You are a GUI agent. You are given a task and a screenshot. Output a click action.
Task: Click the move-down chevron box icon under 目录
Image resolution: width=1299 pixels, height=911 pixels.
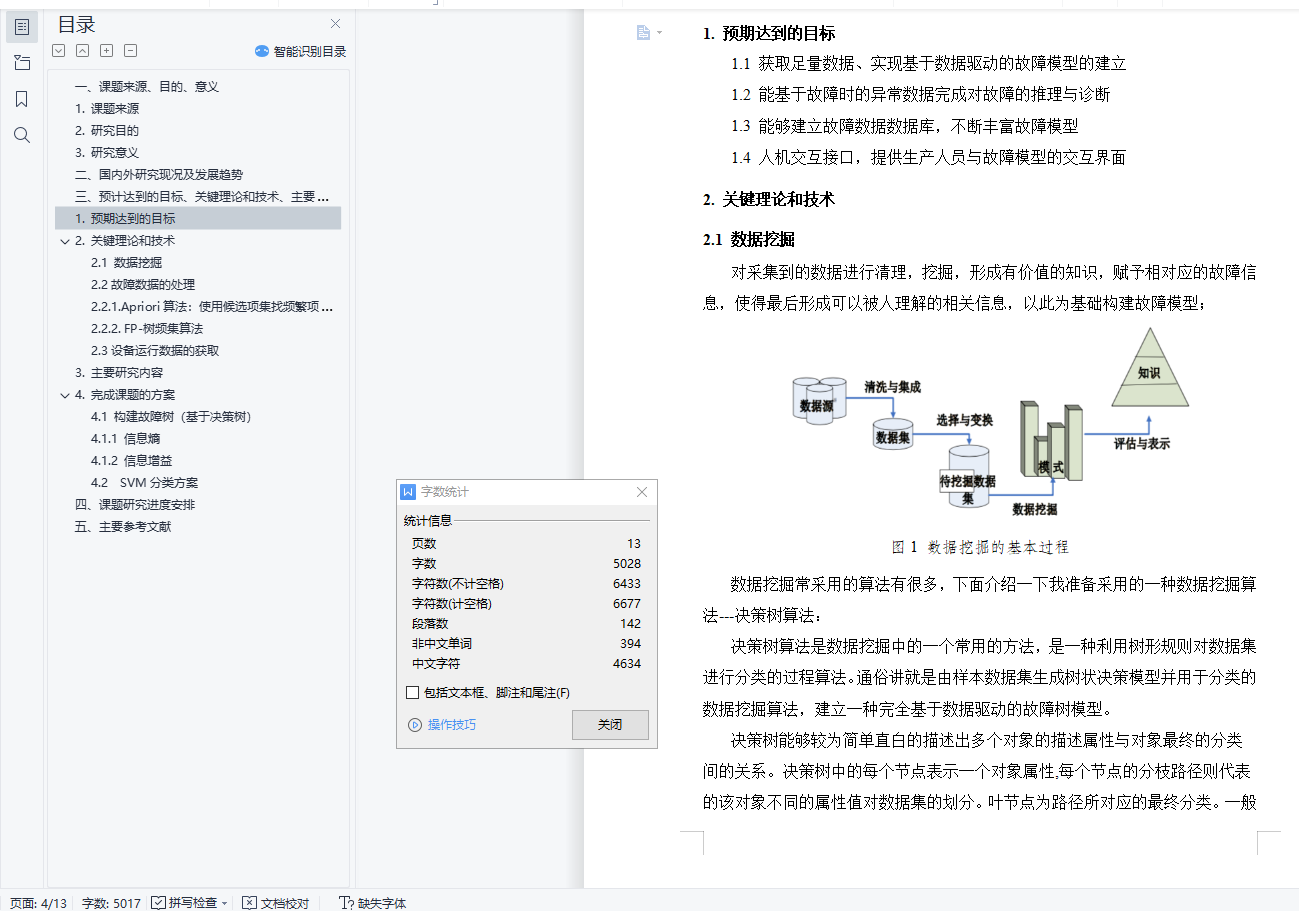(x=59, y=51)
